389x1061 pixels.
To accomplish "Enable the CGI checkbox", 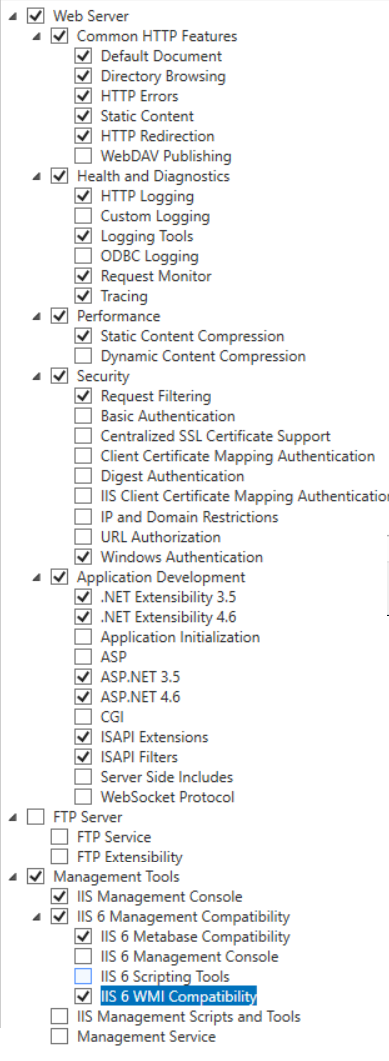I will 83,717.
